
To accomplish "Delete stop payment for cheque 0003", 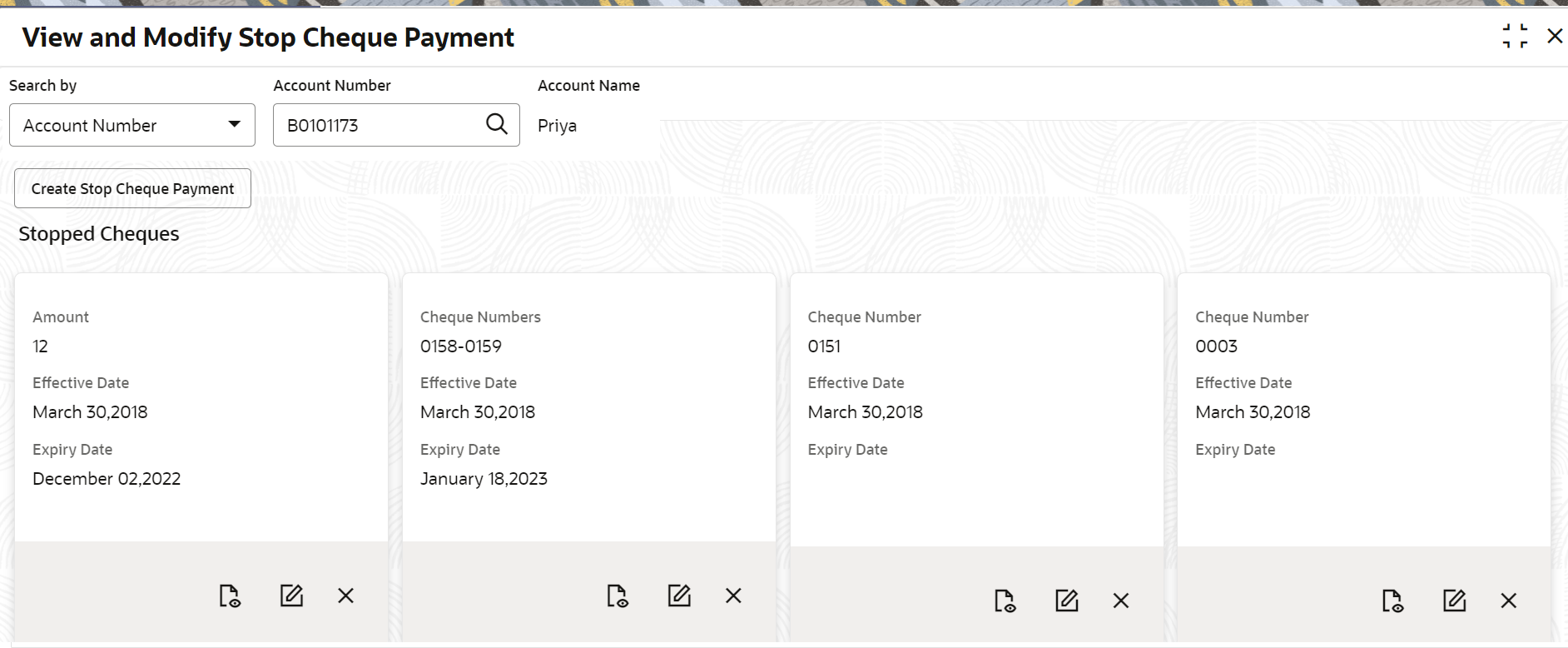I will click(x=1509, y=601).
